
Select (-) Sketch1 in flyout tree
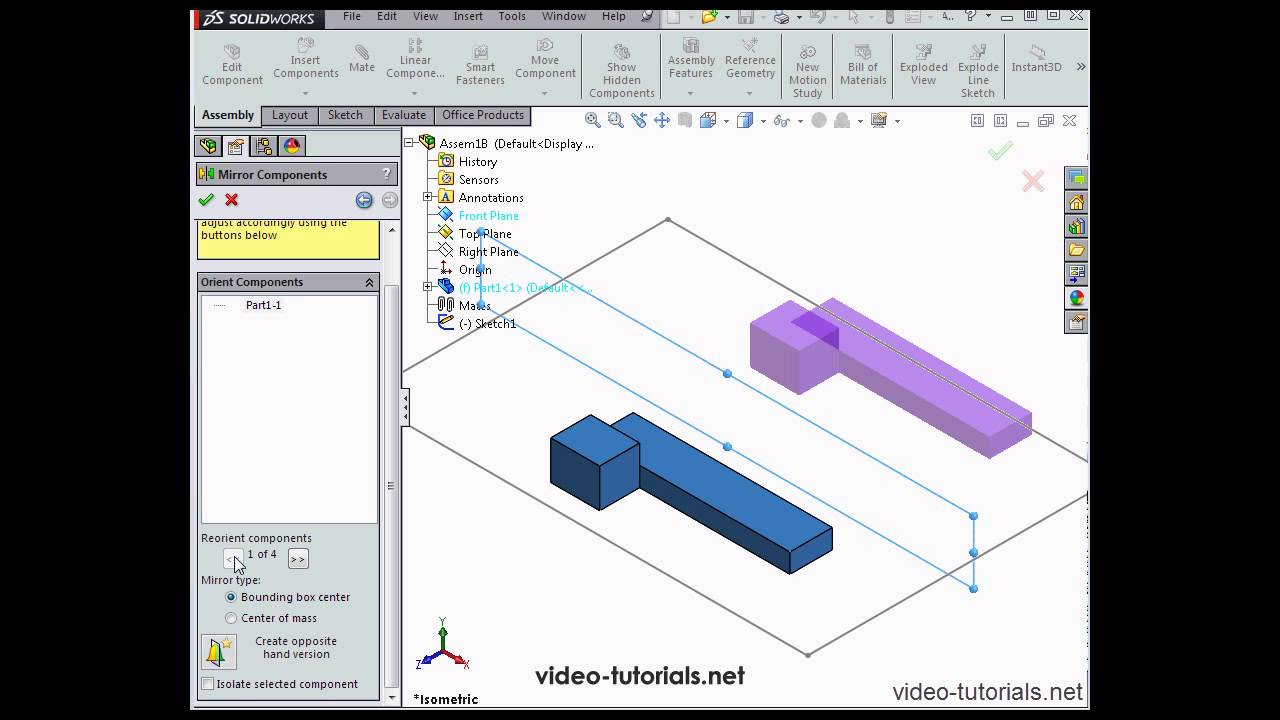[487, 324]
